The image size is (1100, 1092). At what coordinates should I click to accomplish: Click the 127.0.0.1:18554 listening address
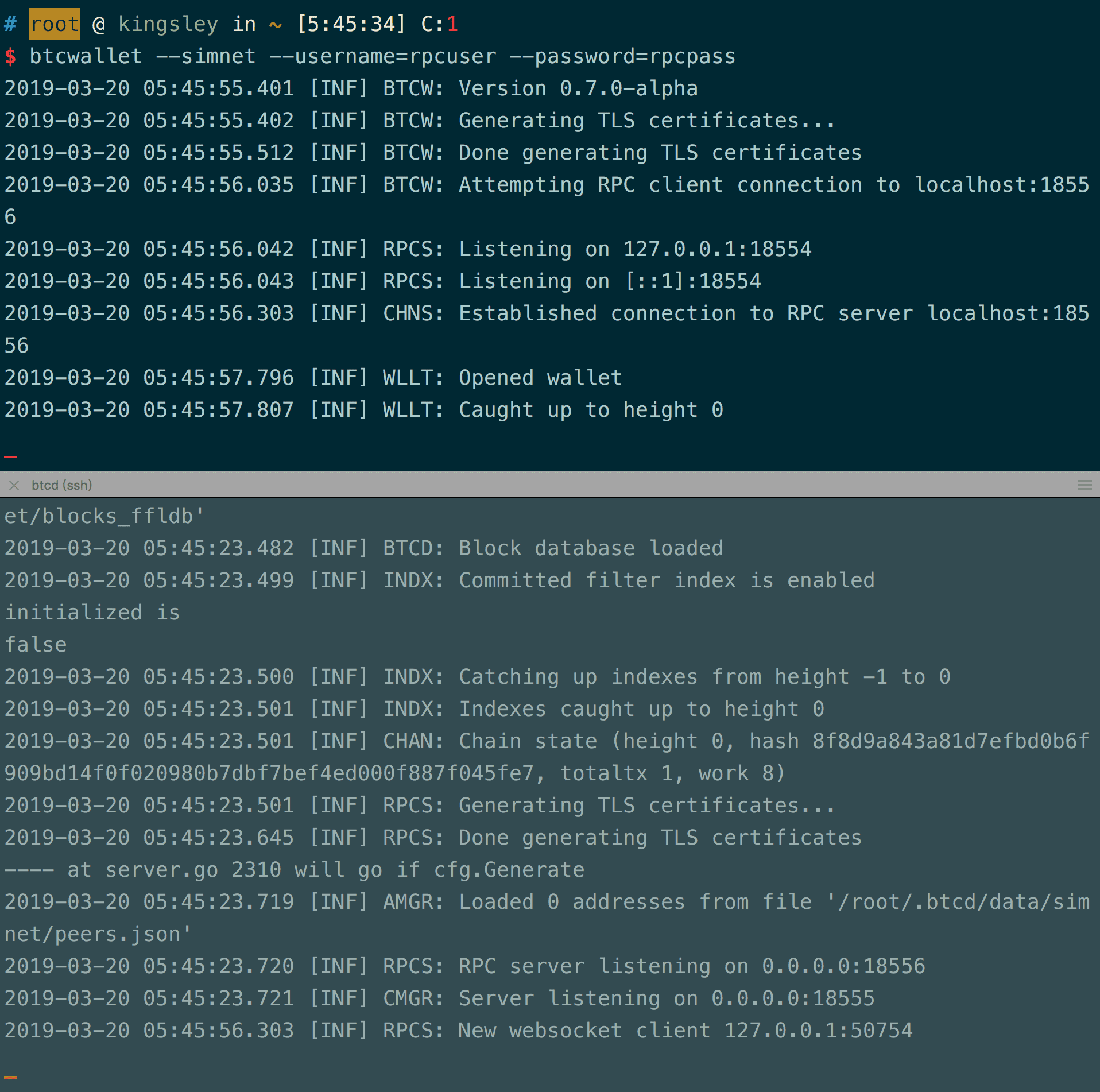(x=717, y=249)
